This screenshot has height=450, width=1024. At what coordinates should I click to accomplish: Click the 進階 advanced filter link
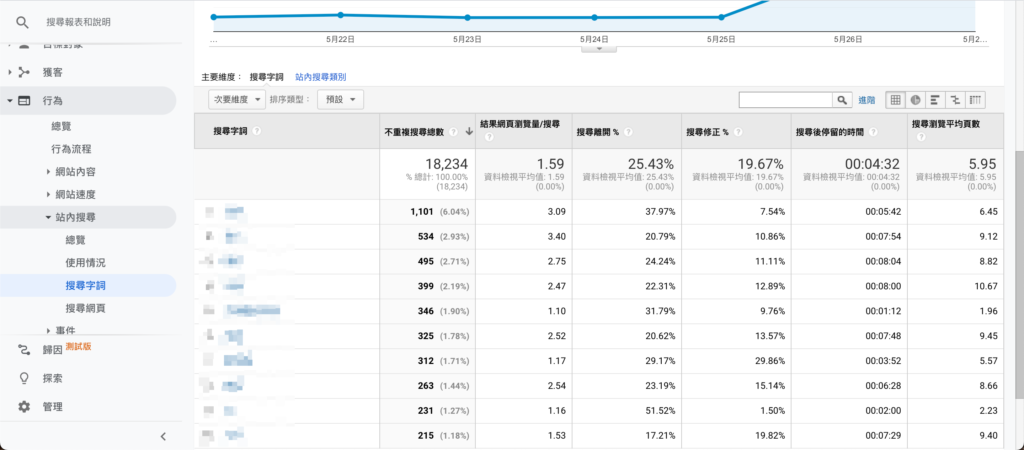(867, 100)
